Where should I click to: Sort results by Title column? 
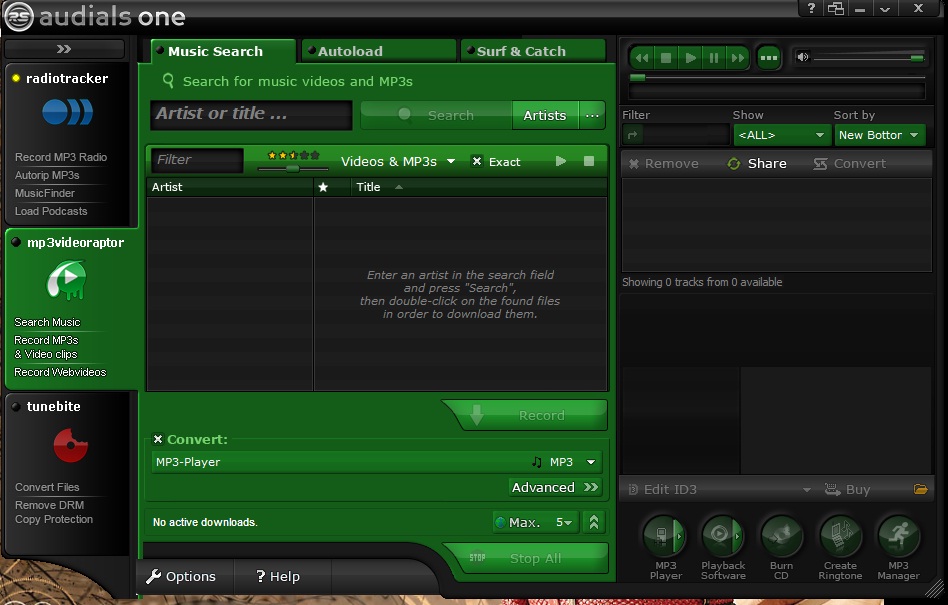479,187
